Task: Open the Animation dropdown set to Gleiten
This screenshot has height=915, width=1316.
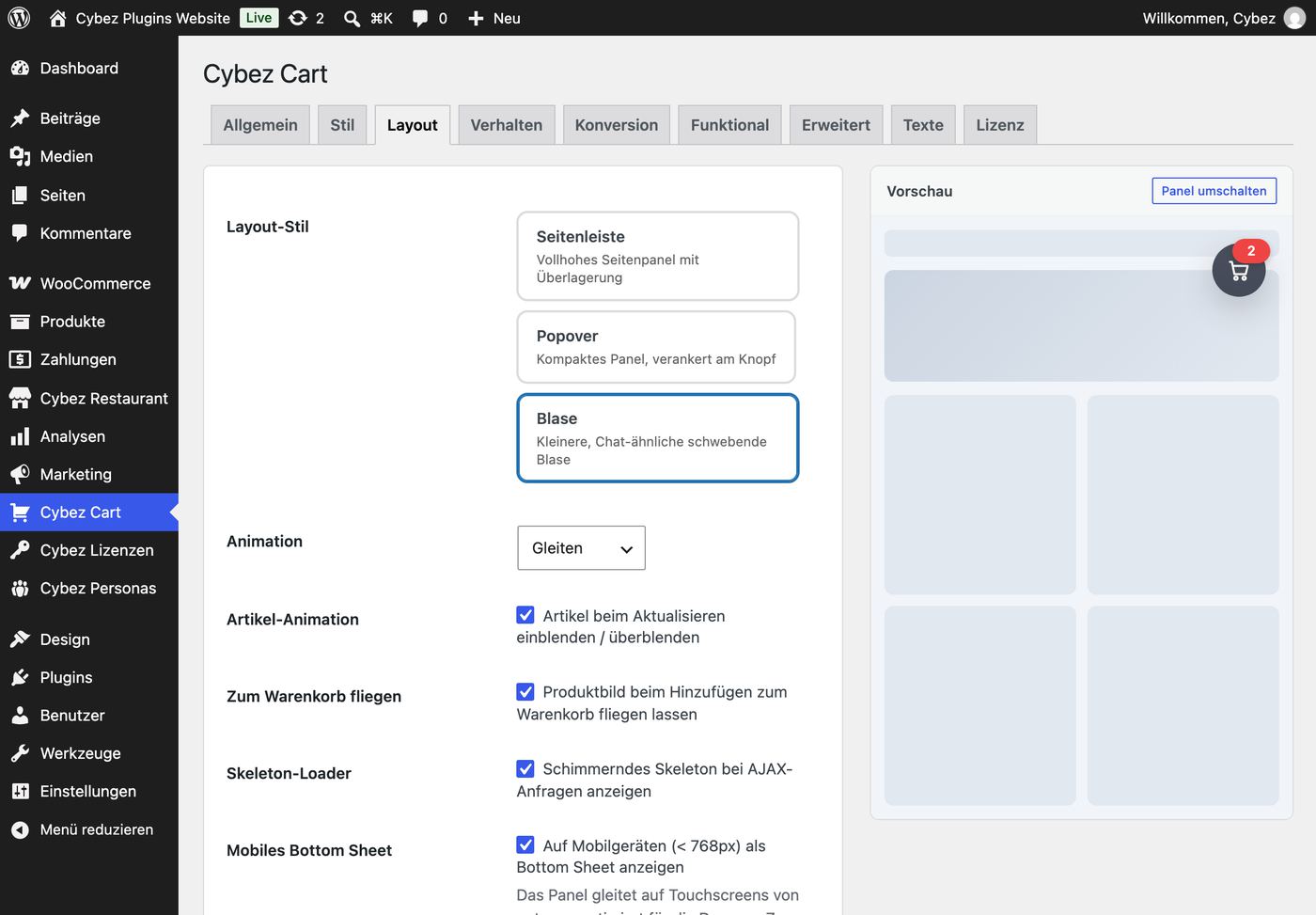Action: tap(581, 547)
